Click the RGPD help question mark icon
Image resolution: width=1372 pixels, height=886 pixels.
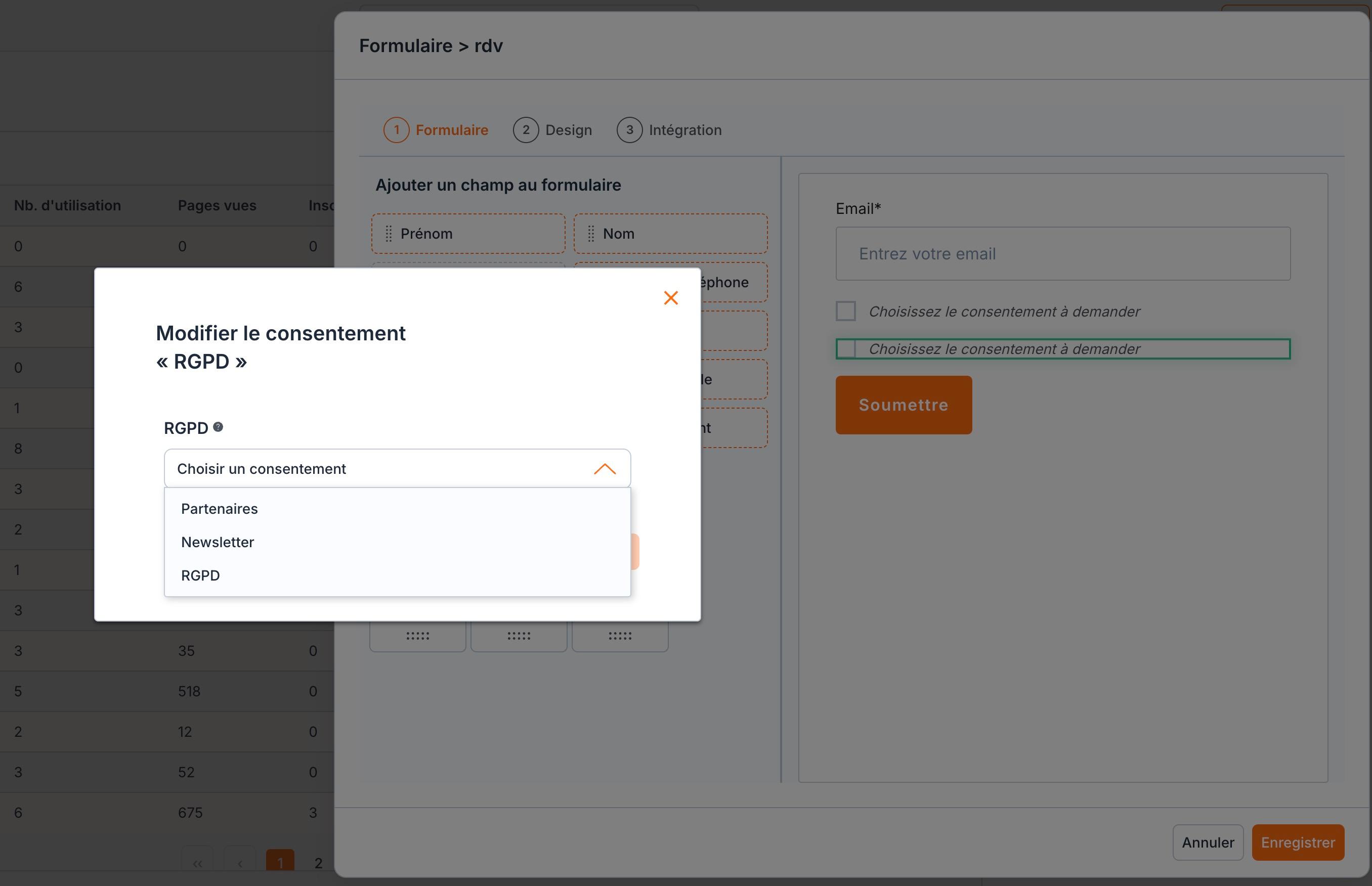[x=218, y=427]
